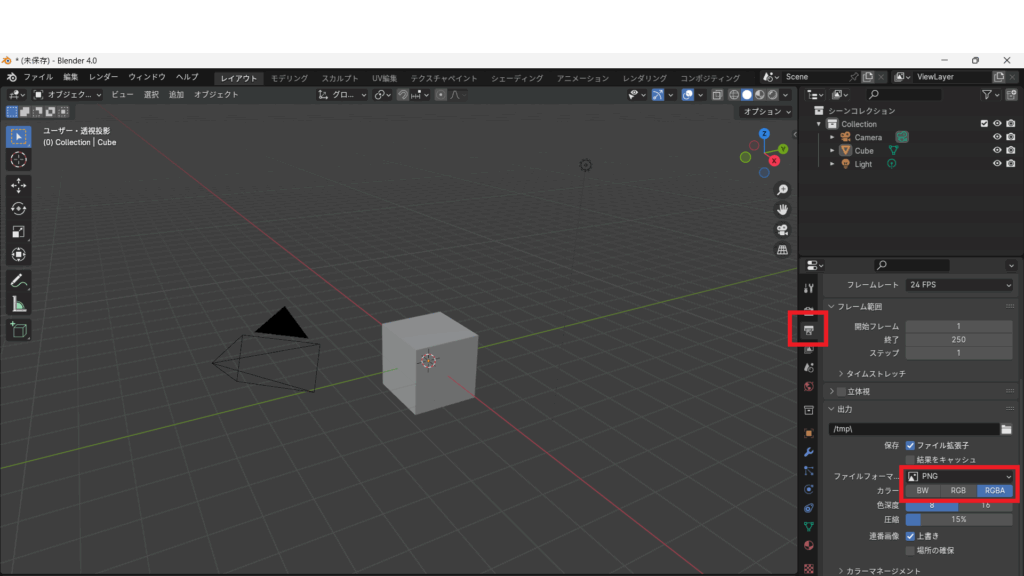The height and width of the screenshot is (576, 1024).
Task: Activate the Transform tool
Action: click(x=18, y=255)
